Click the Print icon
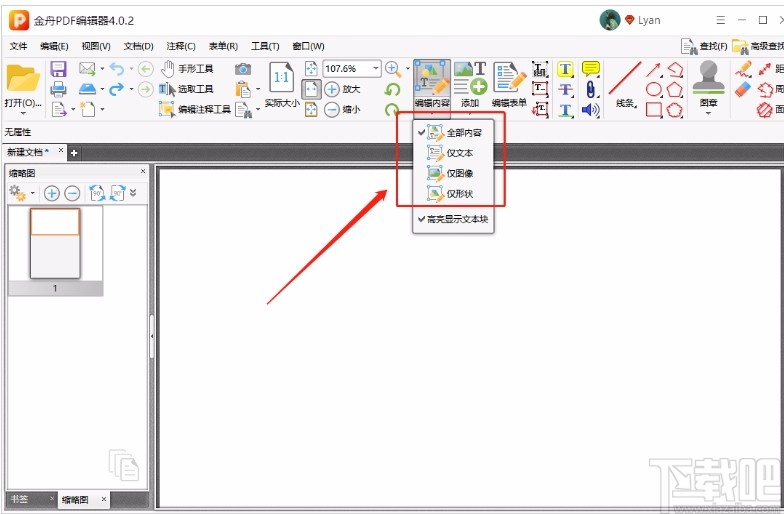Image resolution: width=784 pixels, height=514 pixels. [58, 89]
